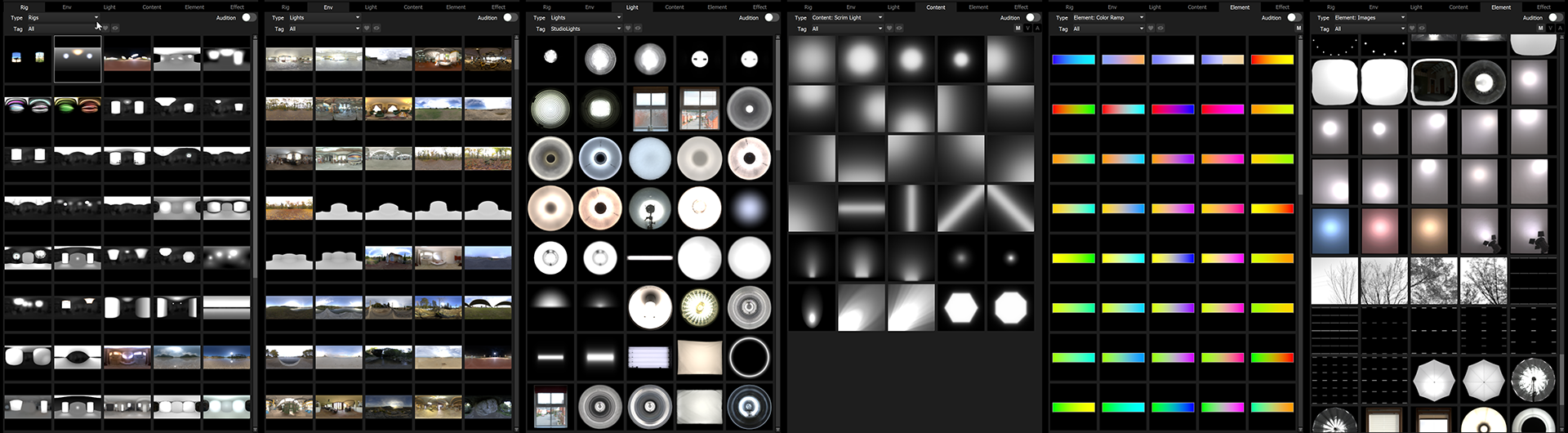Click the heart icon beside the StudioLights tag

[628, 29]
